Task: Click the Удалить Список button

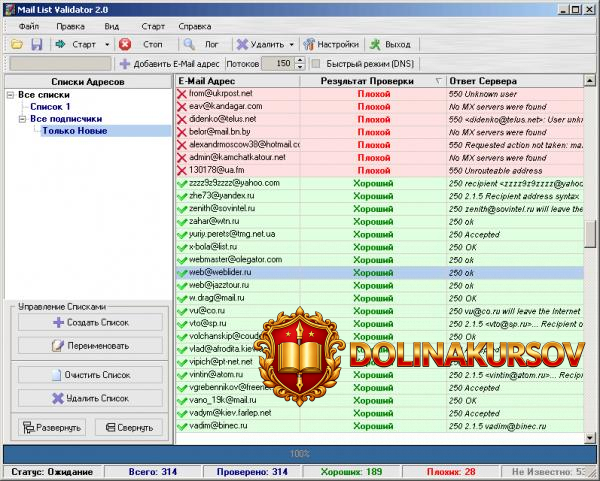Action: coord(90,398)
